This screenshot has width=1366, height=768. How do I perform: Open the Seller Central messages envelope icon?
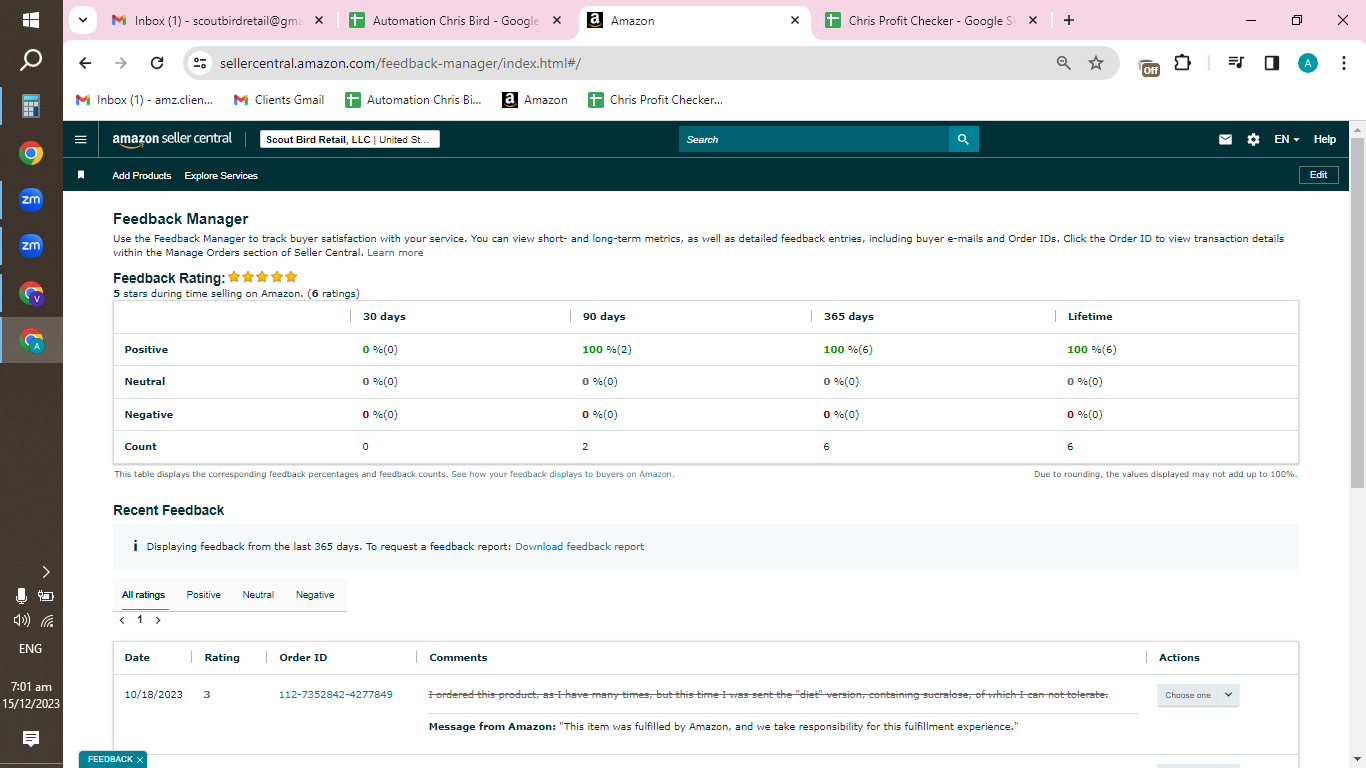(1225, 139)
